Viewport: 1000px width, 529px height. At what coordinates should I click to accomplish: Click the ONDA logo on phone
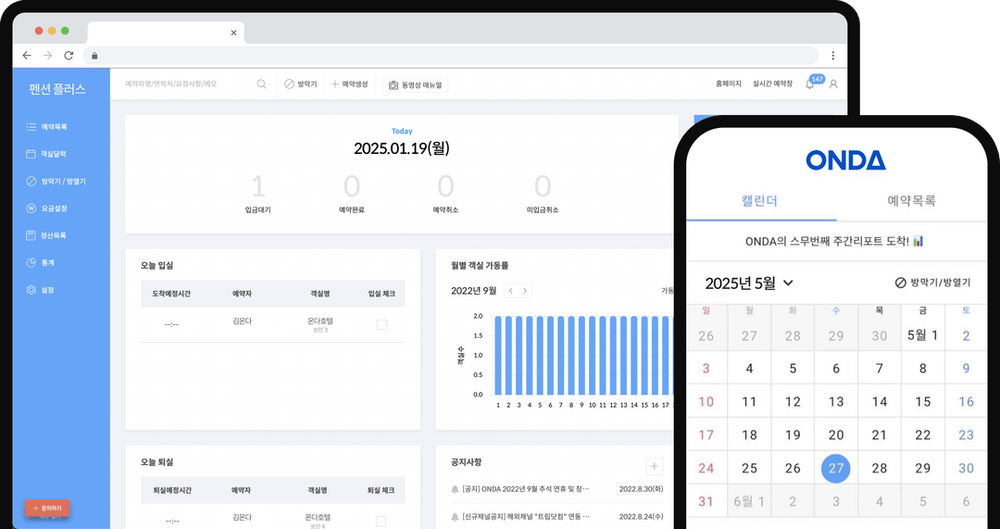tap(846, 160)
